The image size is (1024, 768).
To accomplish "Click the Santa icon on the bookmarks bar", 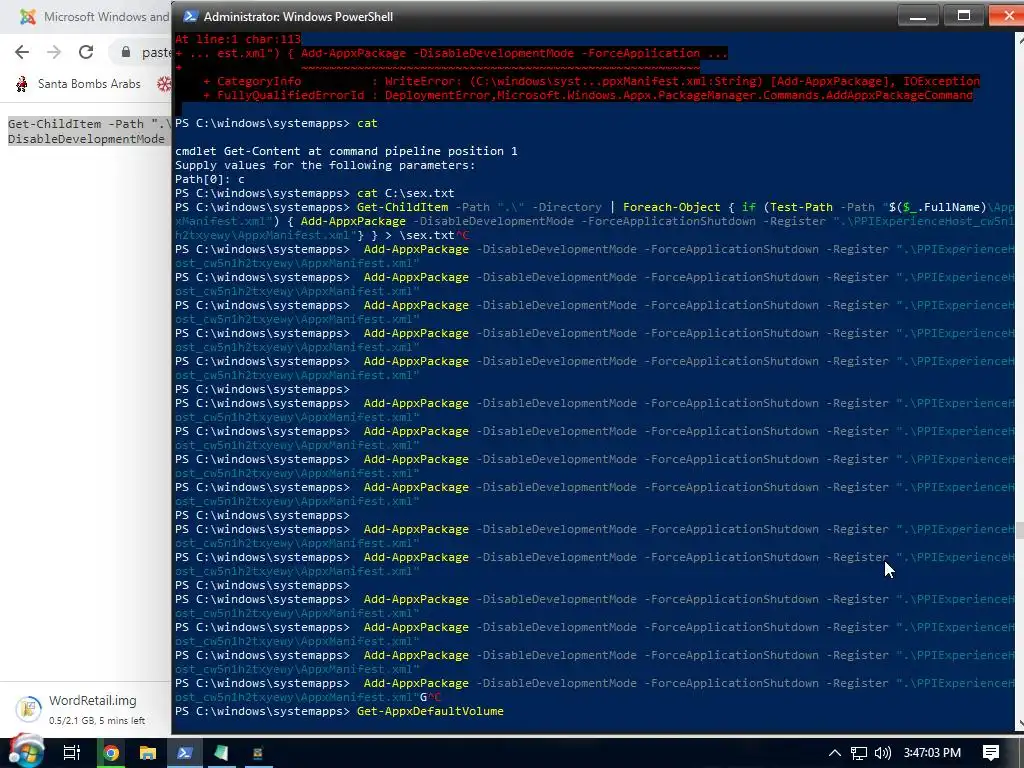I will pyautogui.click(x=22, y=84).
